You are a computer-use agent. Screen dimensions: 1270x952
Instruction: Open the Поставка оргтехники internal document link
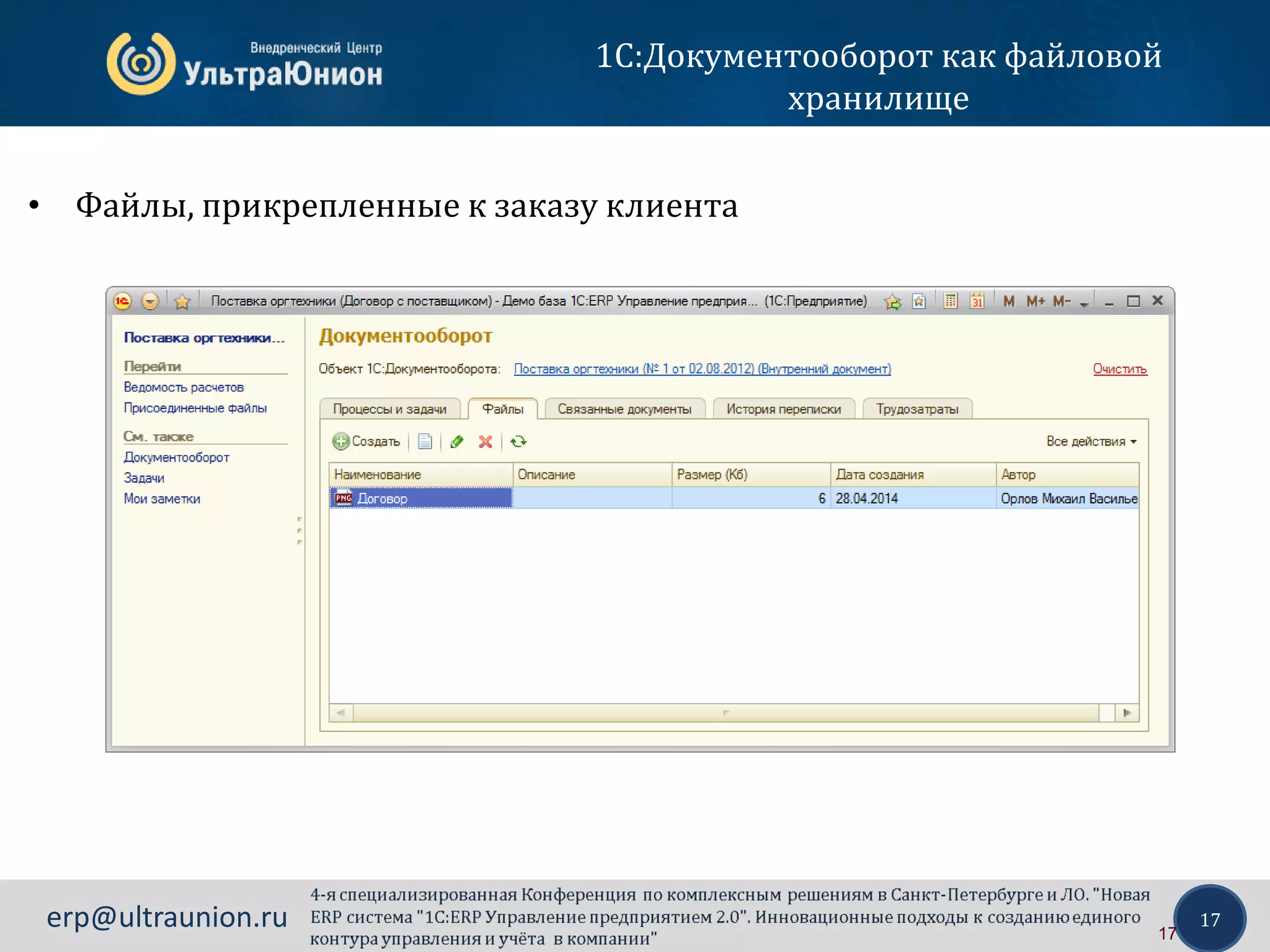coord(703,369)
